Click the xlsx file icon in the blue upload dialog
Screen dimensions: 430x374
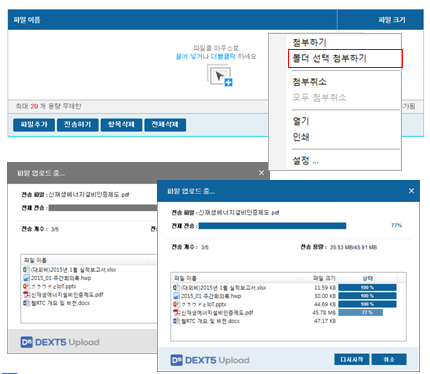[x=176, y=288]
